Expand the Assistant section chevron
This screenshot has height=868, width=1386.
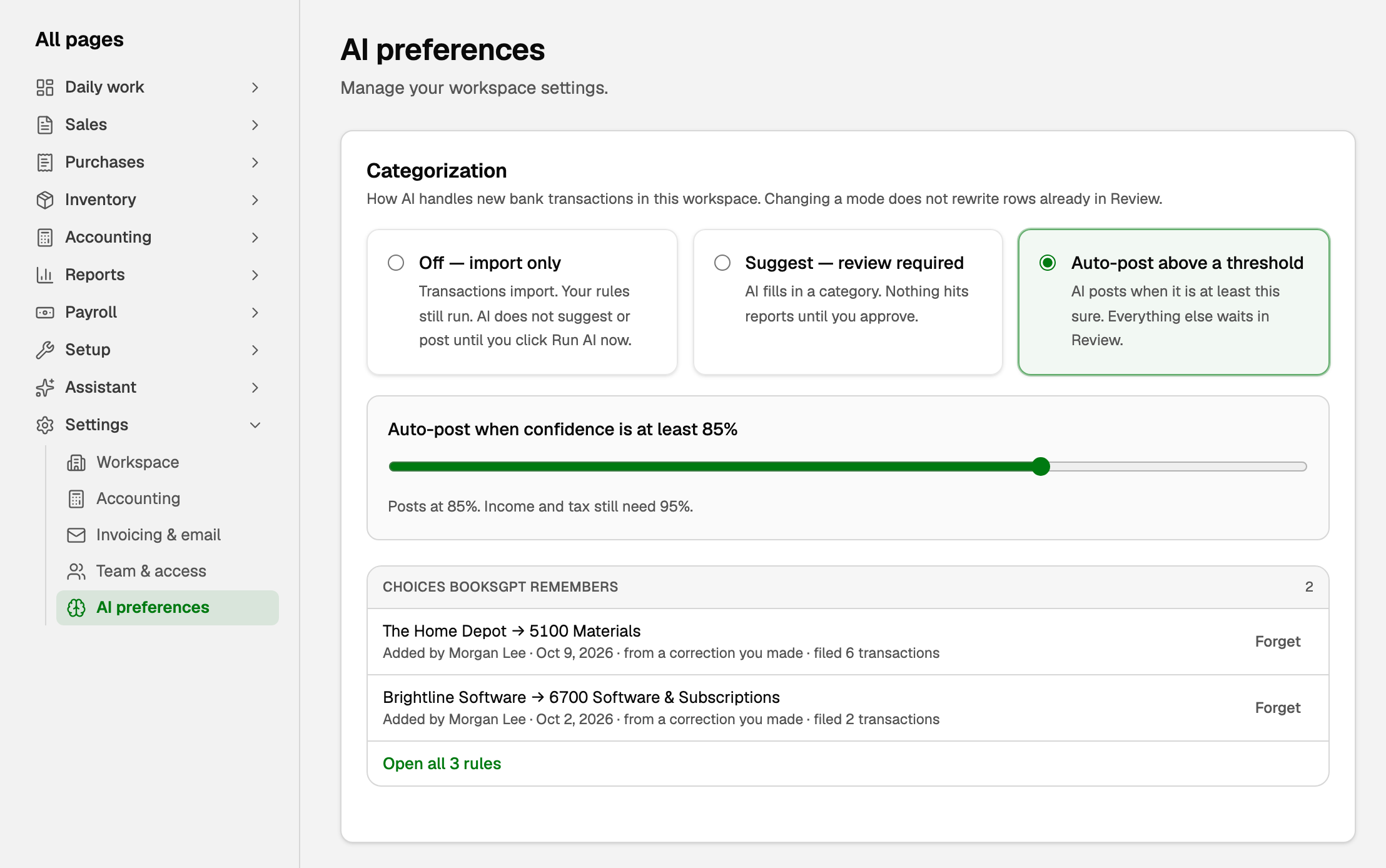pos(255,388)
